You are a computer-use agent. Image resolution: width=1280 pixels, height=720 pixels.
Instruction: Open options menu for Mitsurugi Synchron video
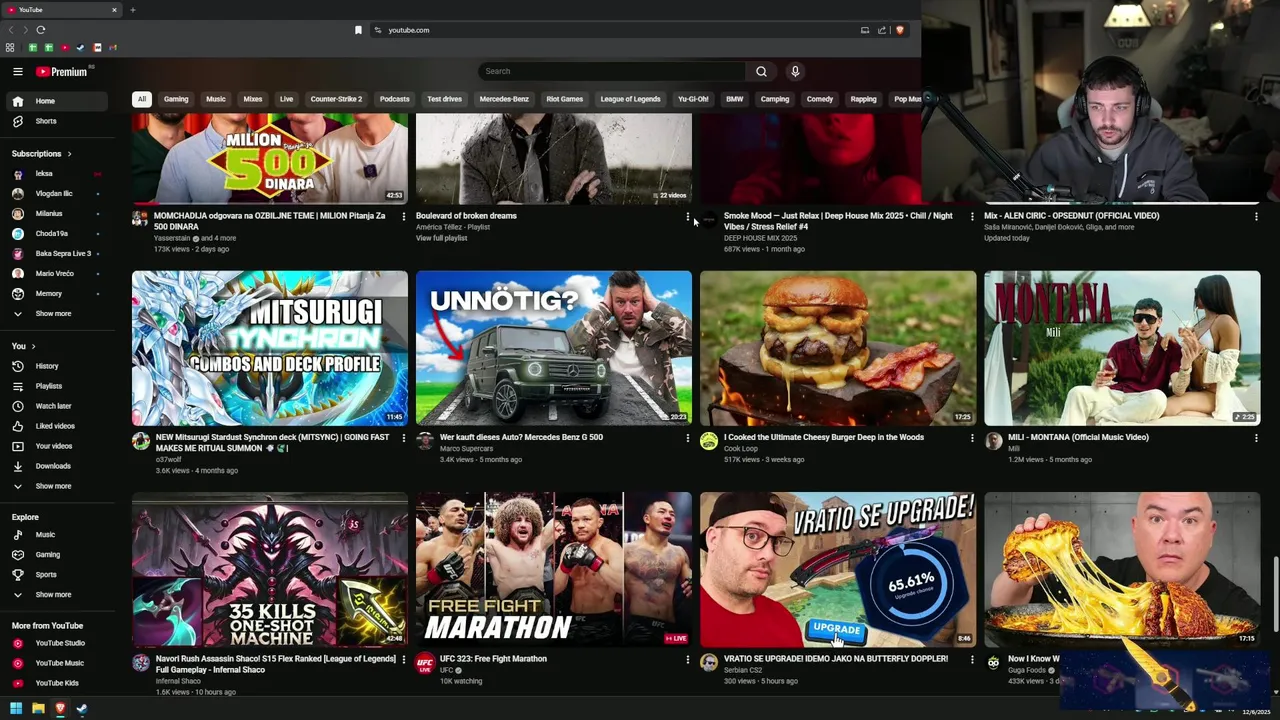point(403,438)
